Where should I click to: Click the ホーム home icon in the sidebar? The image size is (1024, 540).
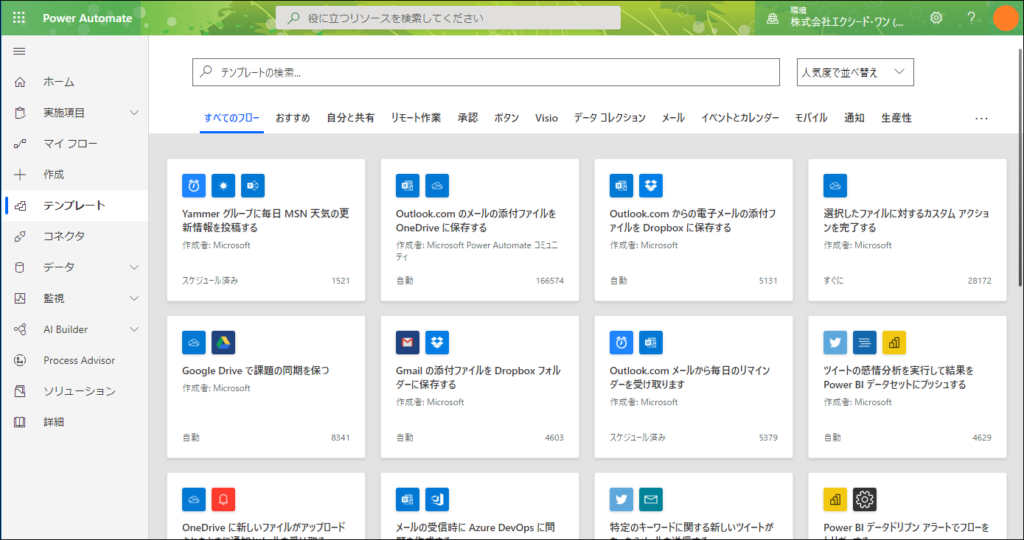tap(20, 82)
